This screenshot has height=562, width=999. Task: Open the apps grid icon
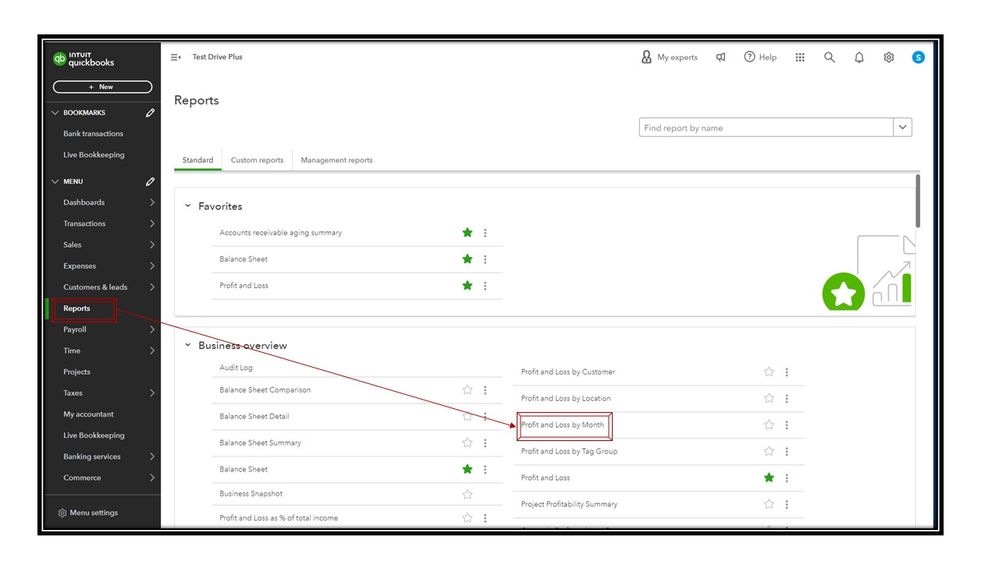800,57
